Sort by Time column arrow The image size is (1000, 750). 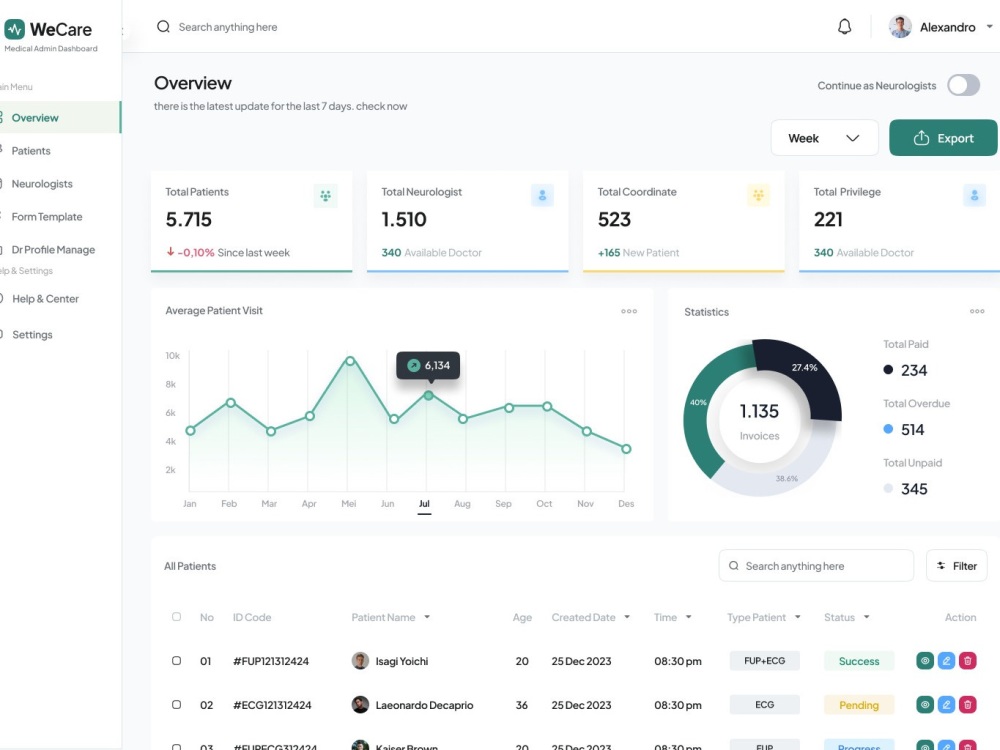(688, 617)
